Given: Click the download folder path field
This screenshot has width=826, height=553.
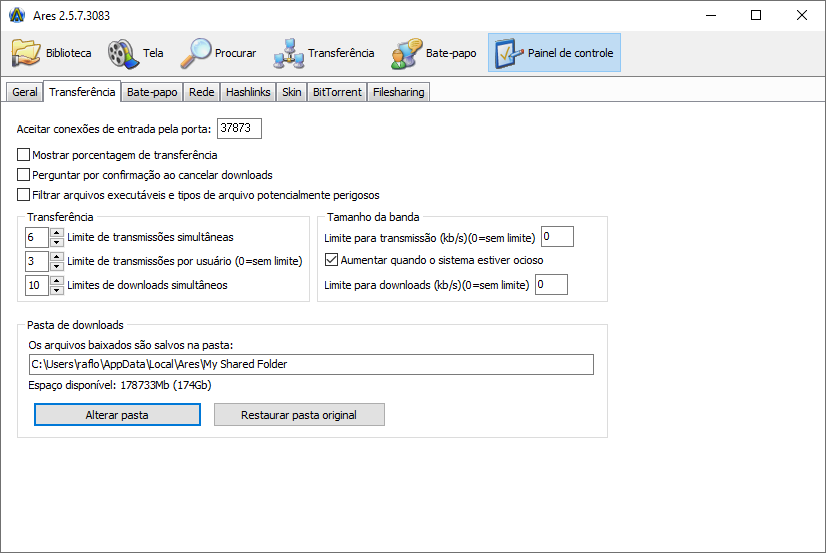Looking at the screenshot, I should tap(310, 364).
